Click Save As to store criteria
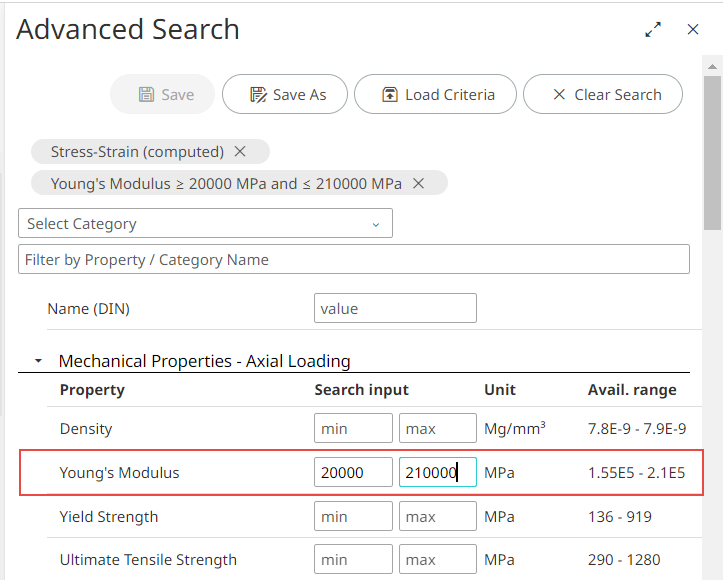The image size is (723, 580). click(x=285, y=95)
